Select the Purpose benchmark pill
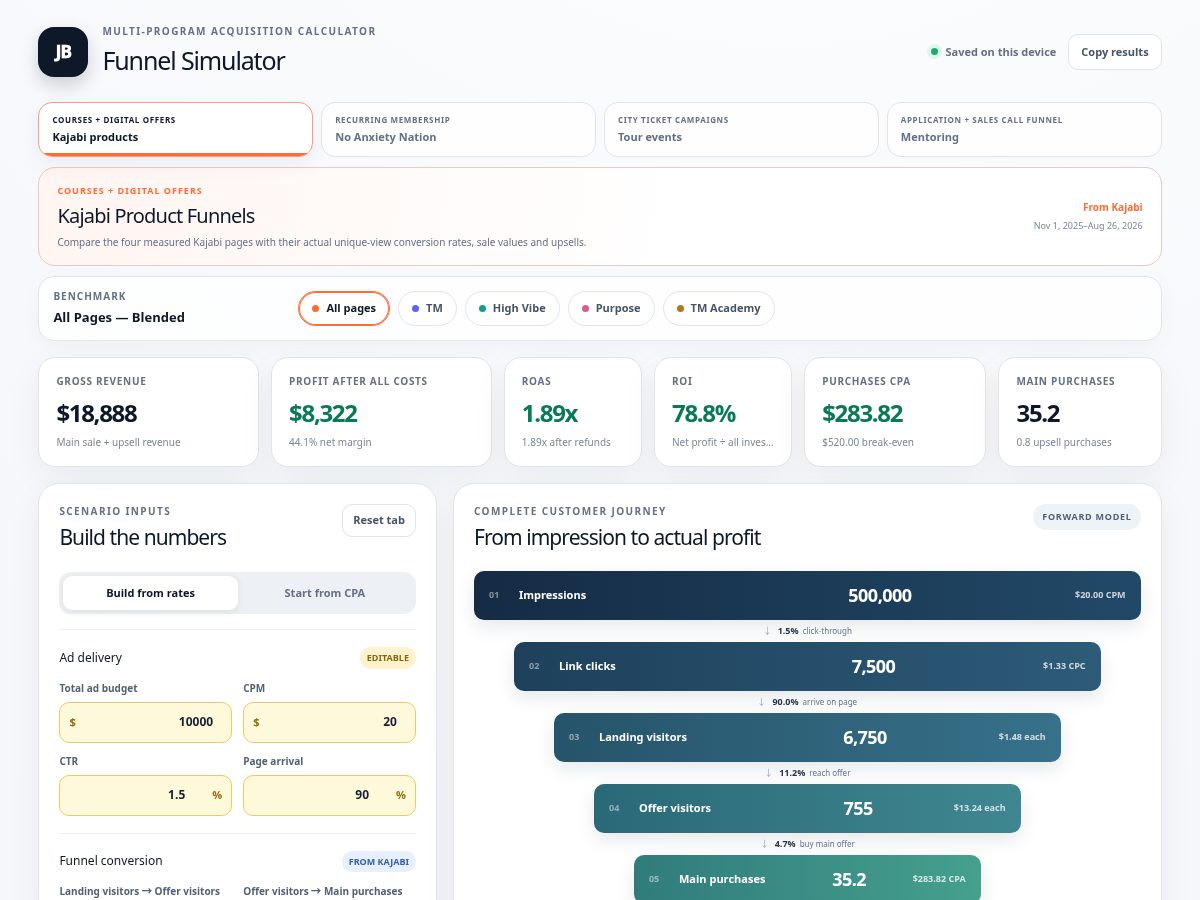 point(611,308)
